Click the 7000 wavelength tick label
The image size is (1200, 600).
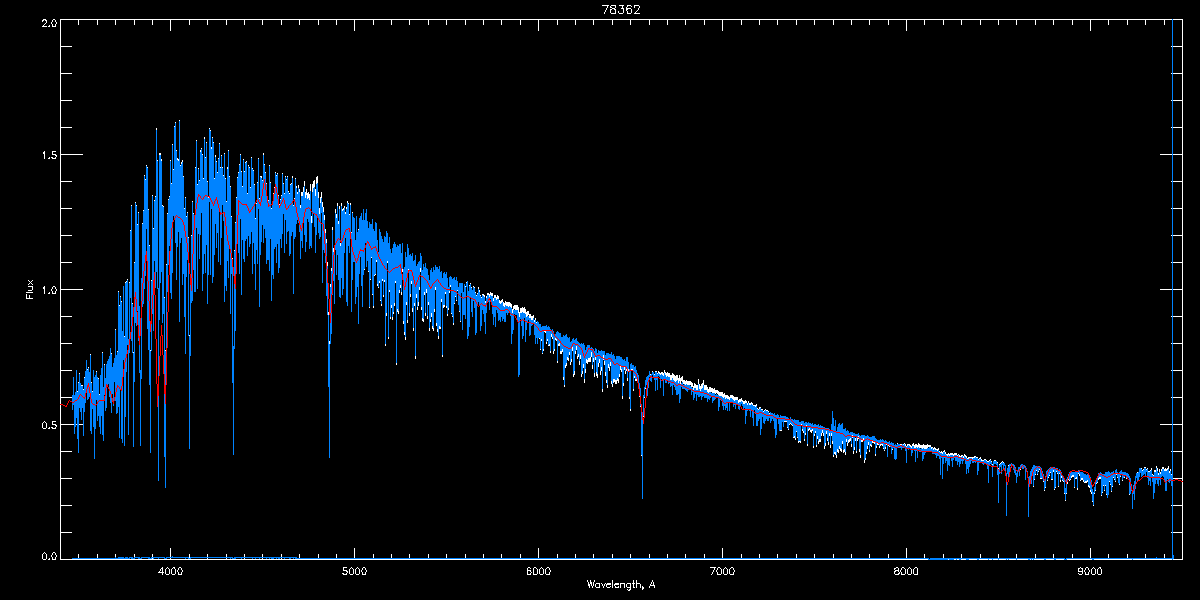click(x=722, y=571)
